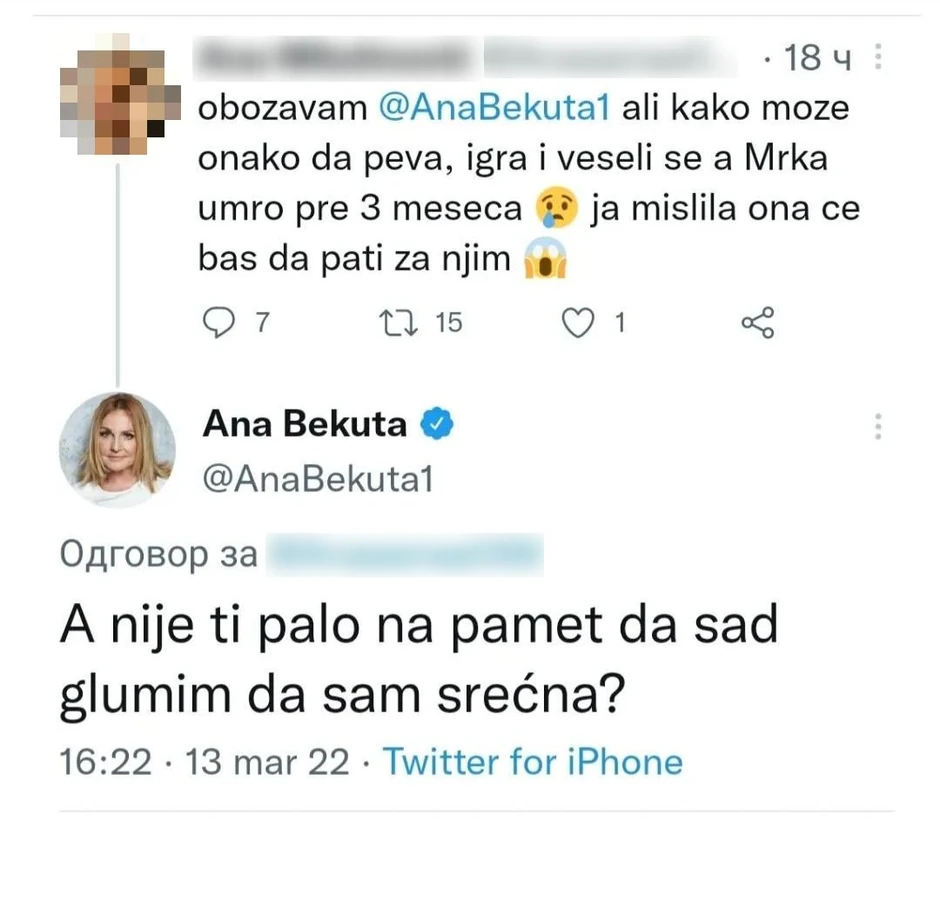Open the three-dot menu on Ana Bekuta's reply

[x=877, y=425]
